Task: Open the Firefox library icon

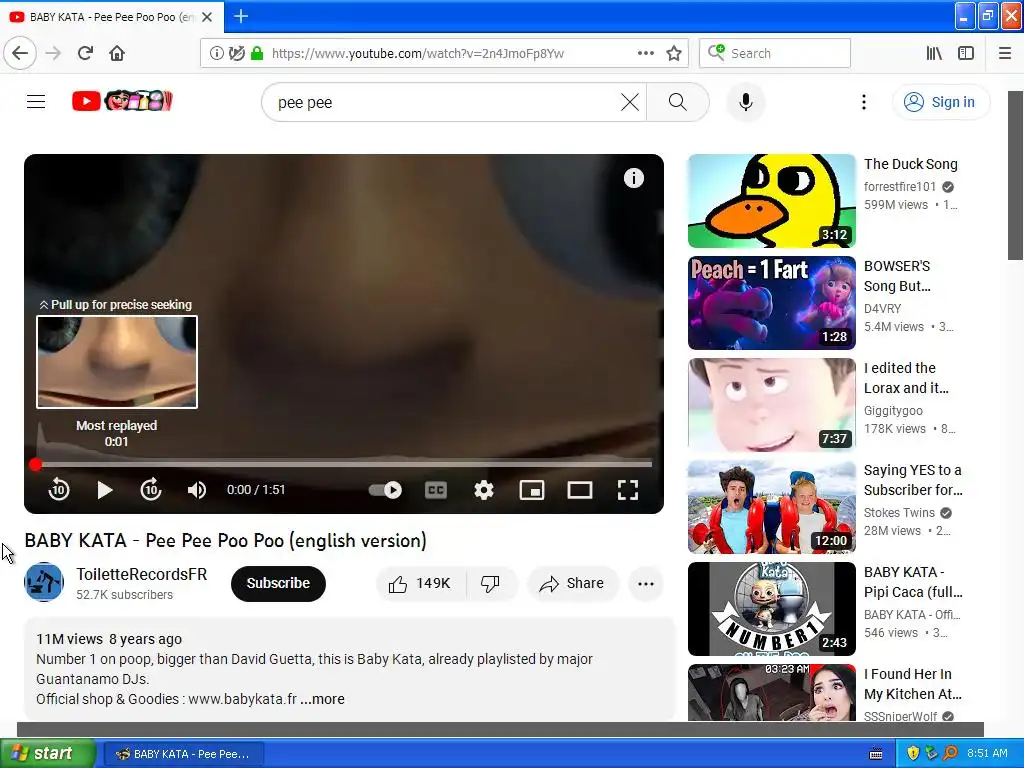Action: coord(934,53)
